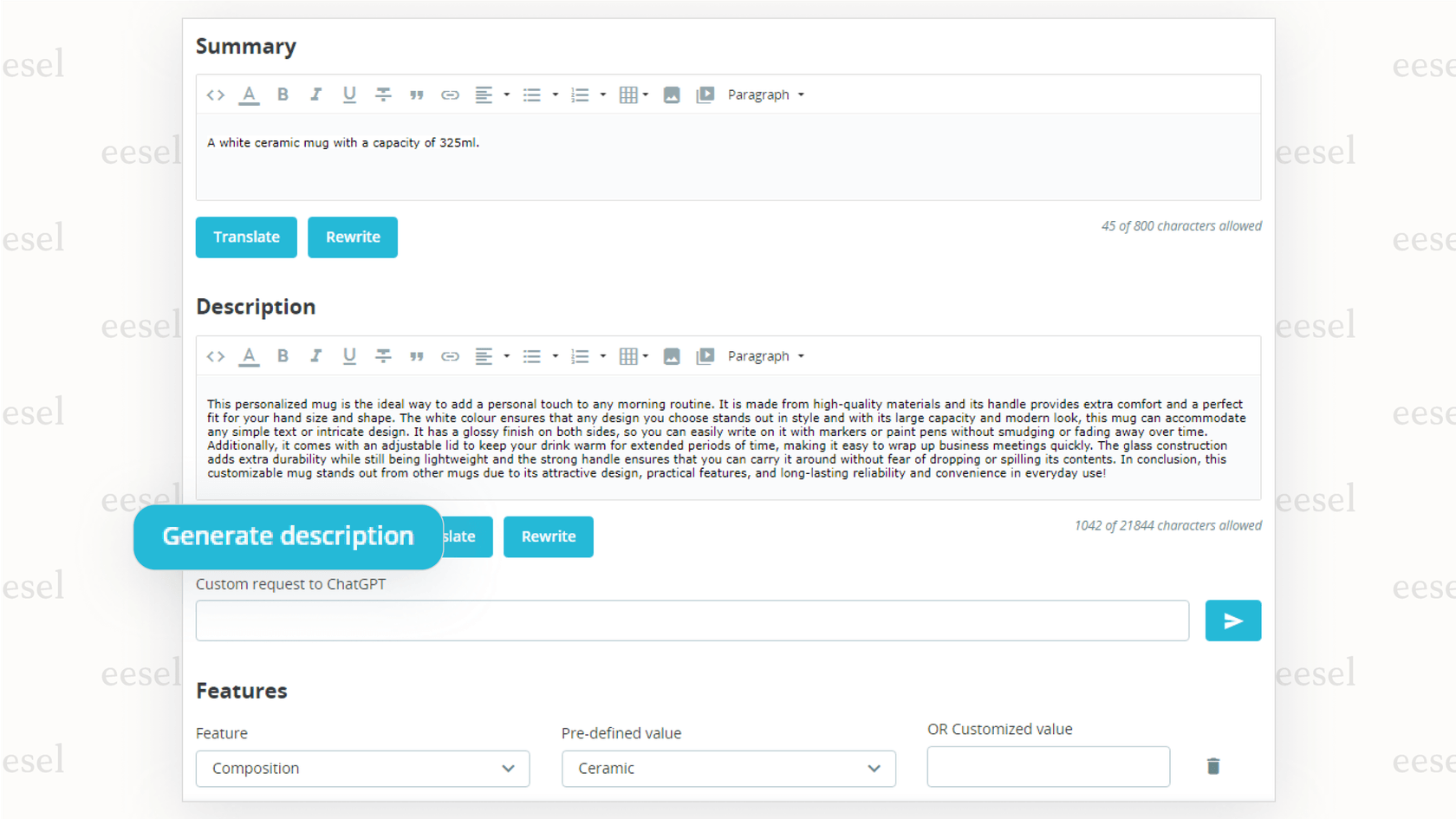The height and width of the screenshot is (819, 1456).
Task: Apply italic formatting in the Description toolbar
Action: click(315, 355)
